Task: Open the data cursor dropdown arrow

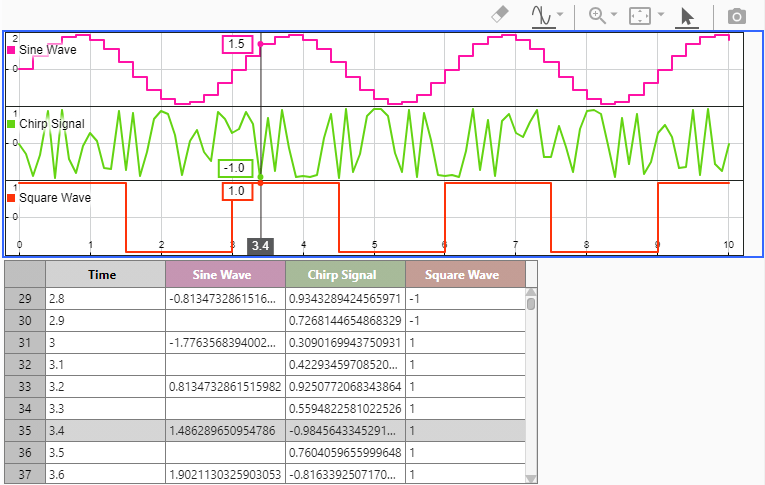Action: [561, 15]
